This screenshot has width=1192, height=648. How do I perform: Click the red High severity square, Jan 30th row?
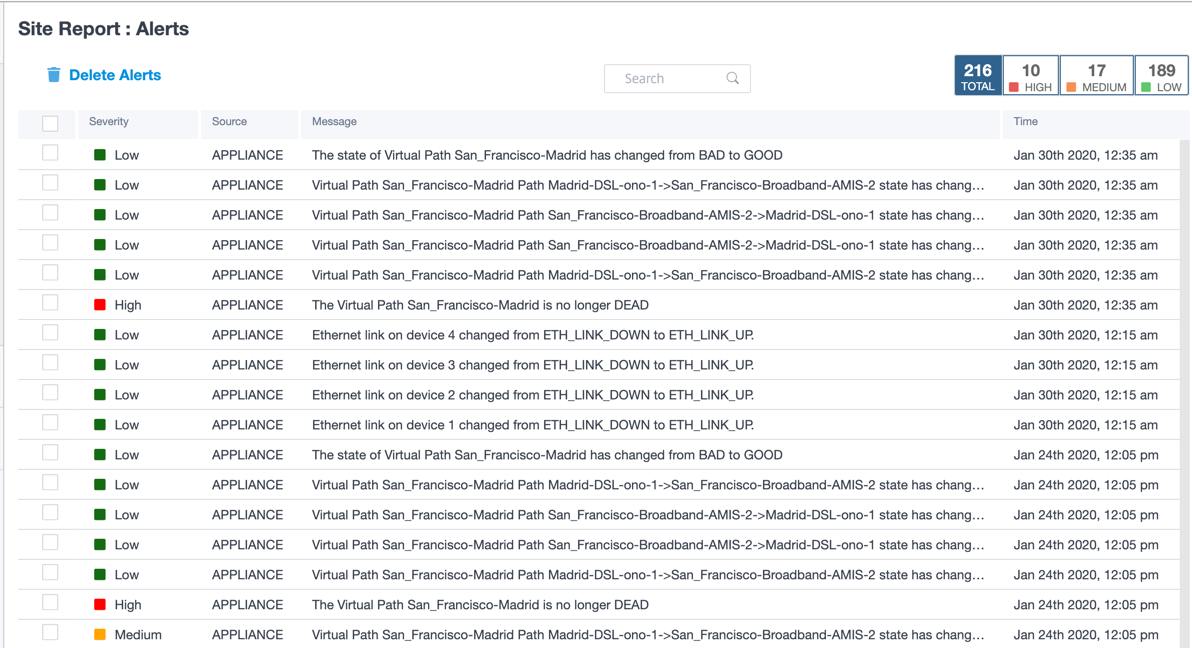[100, 305]
